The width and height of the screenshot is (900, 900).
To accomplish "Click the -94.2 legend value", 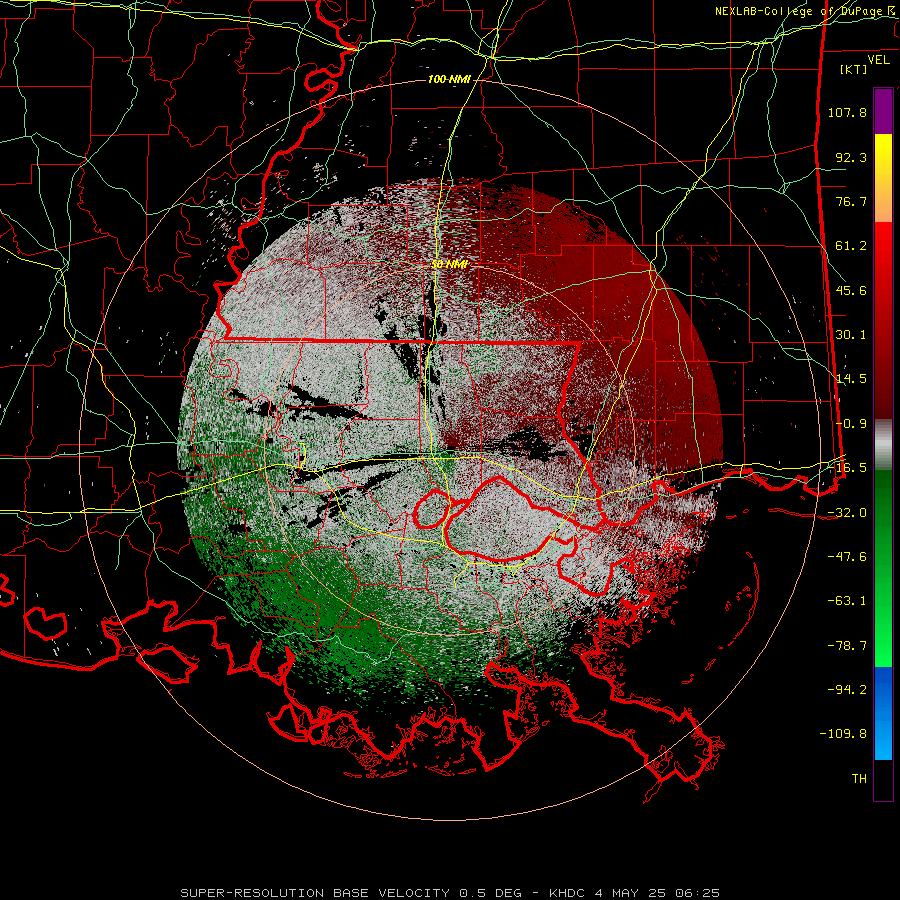I will 847,690.
